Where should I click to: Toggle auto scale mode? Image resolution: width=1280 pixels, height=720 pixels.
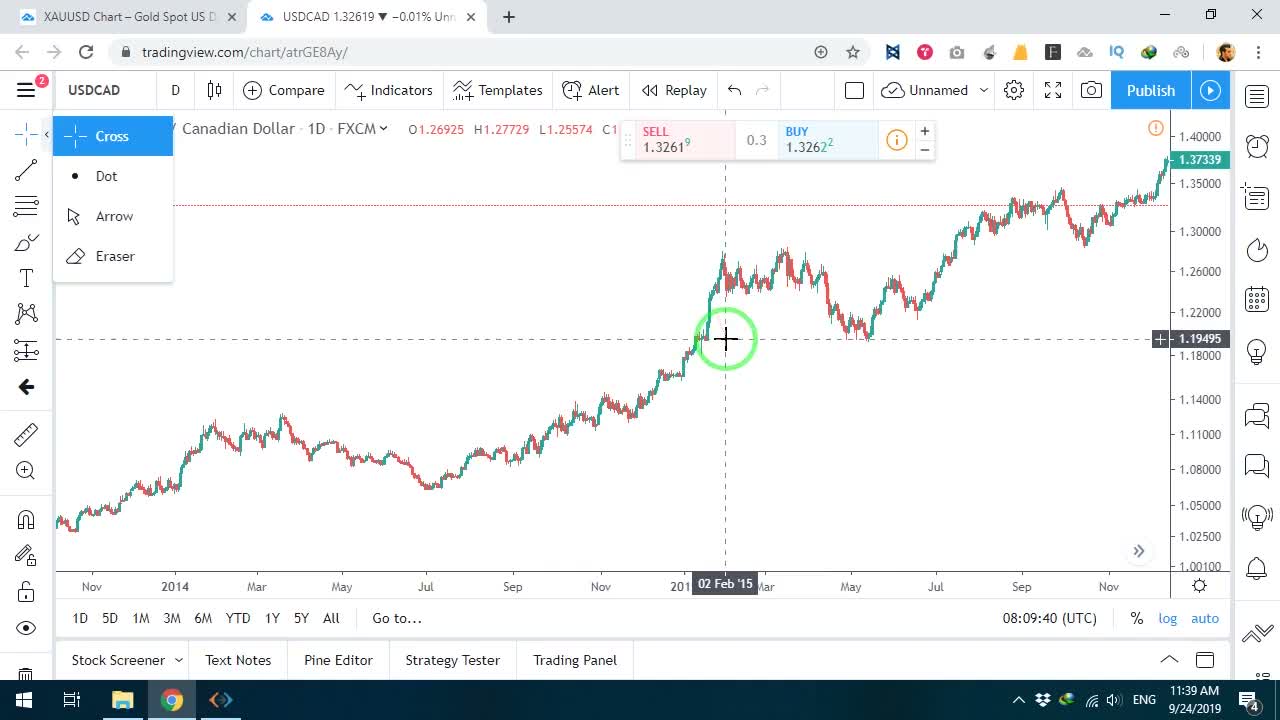click(1205, 618)
